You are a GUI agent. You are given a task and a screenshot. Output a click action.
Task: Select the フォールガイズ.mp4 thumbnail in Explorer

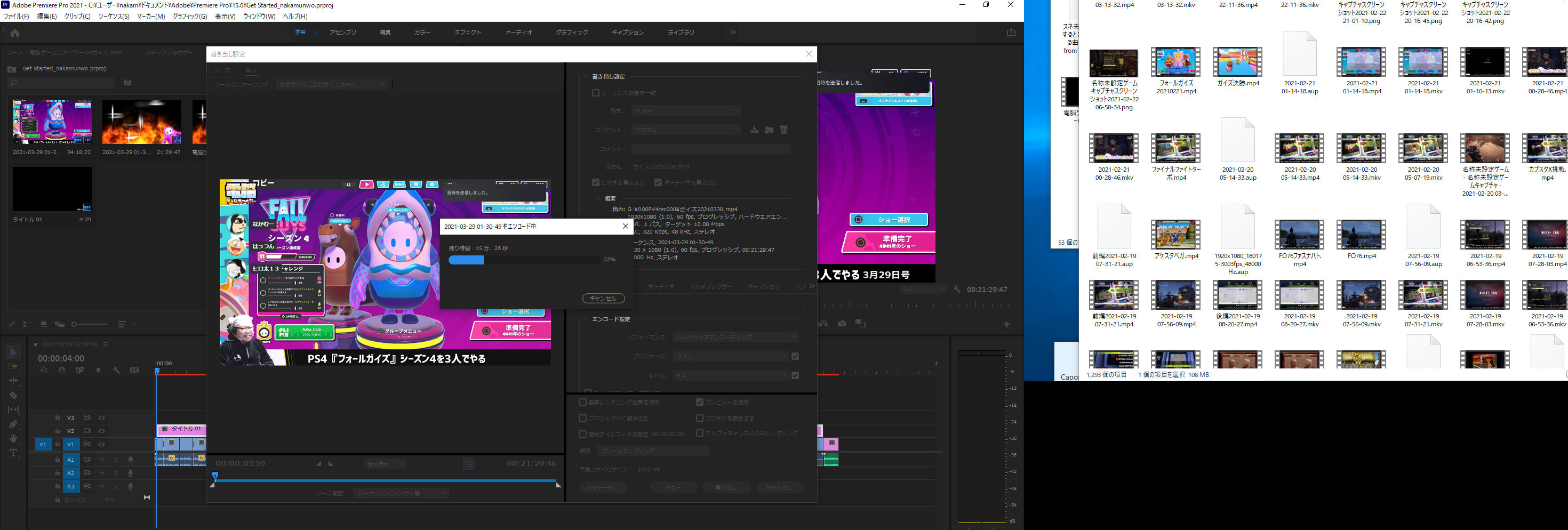tap(1175, 61)
